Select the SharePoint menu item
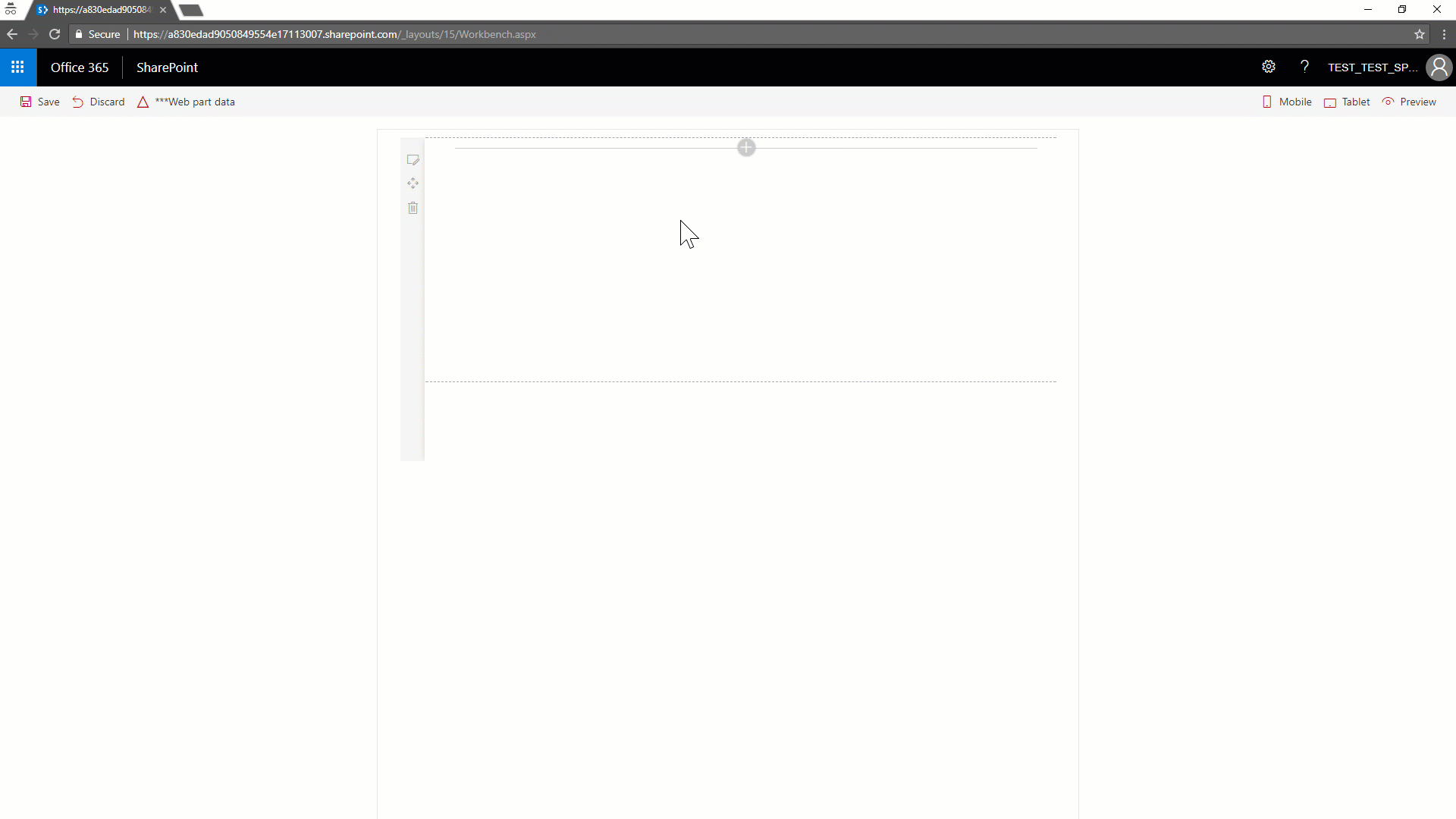Viewport: 1456px width, 819px height. 167,67
